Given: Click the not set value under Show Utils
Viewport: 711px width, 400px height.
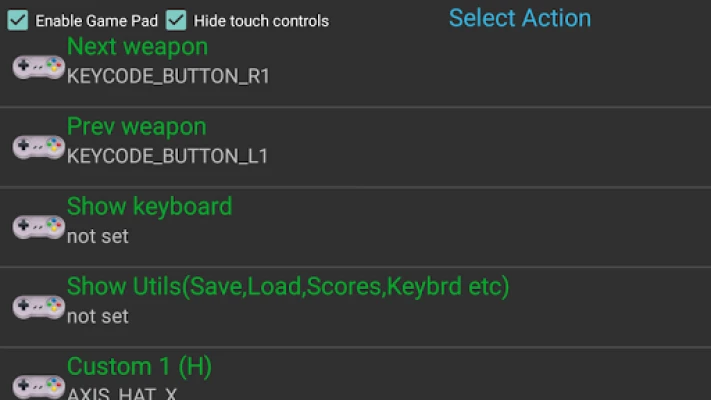Looking at the screenshot, I should (98, 316).
